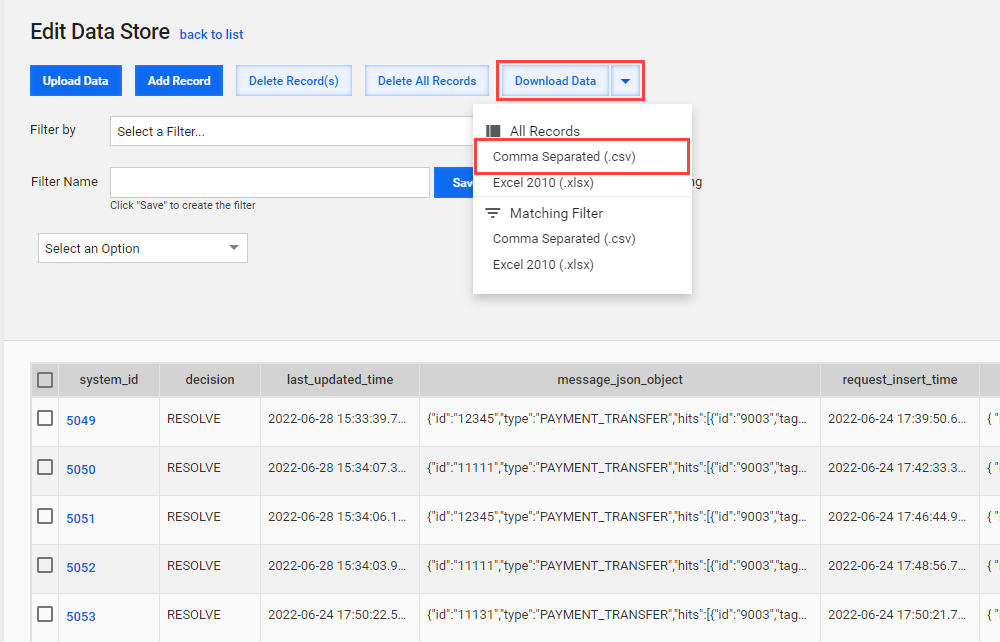Open record 5050 link

tap(81, 470)
